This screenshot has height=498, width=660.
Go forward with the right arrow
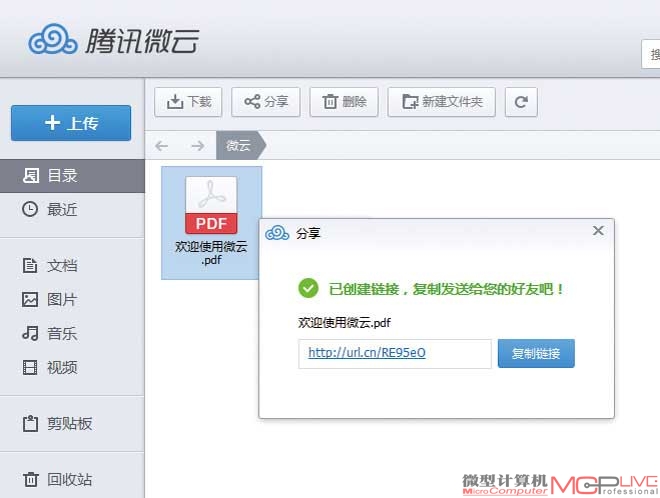click(x=197, y=146)
